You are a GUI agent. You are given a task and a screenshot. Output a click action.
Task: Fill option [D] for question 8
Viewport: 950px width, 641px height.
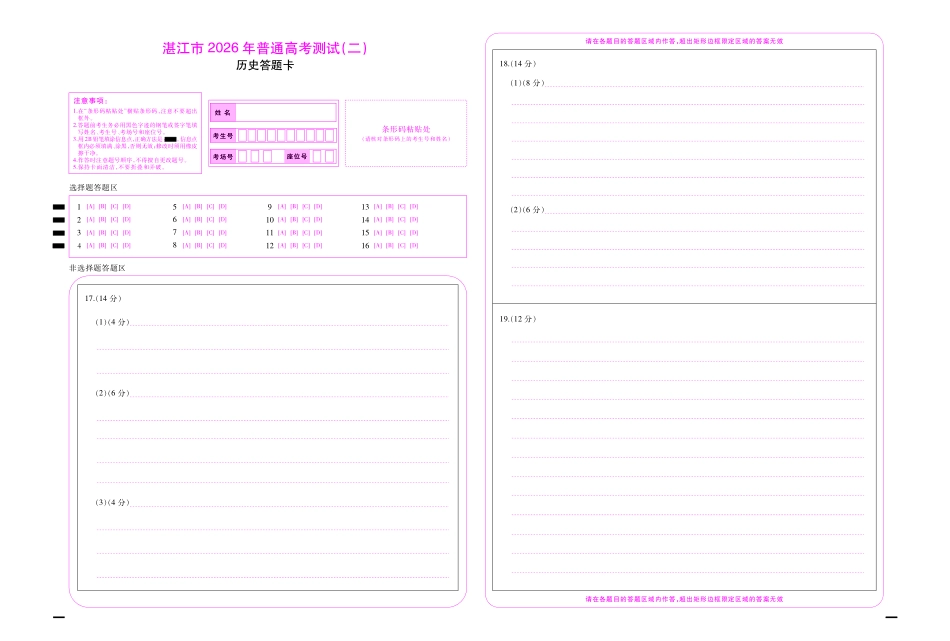[x=222, y=245]
